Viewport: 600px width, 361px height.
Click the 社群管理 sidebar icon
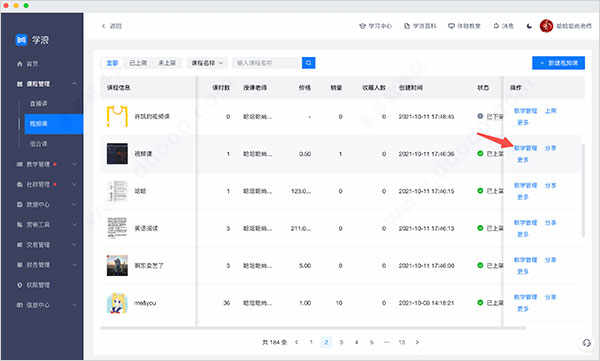[x=20, y=185]
